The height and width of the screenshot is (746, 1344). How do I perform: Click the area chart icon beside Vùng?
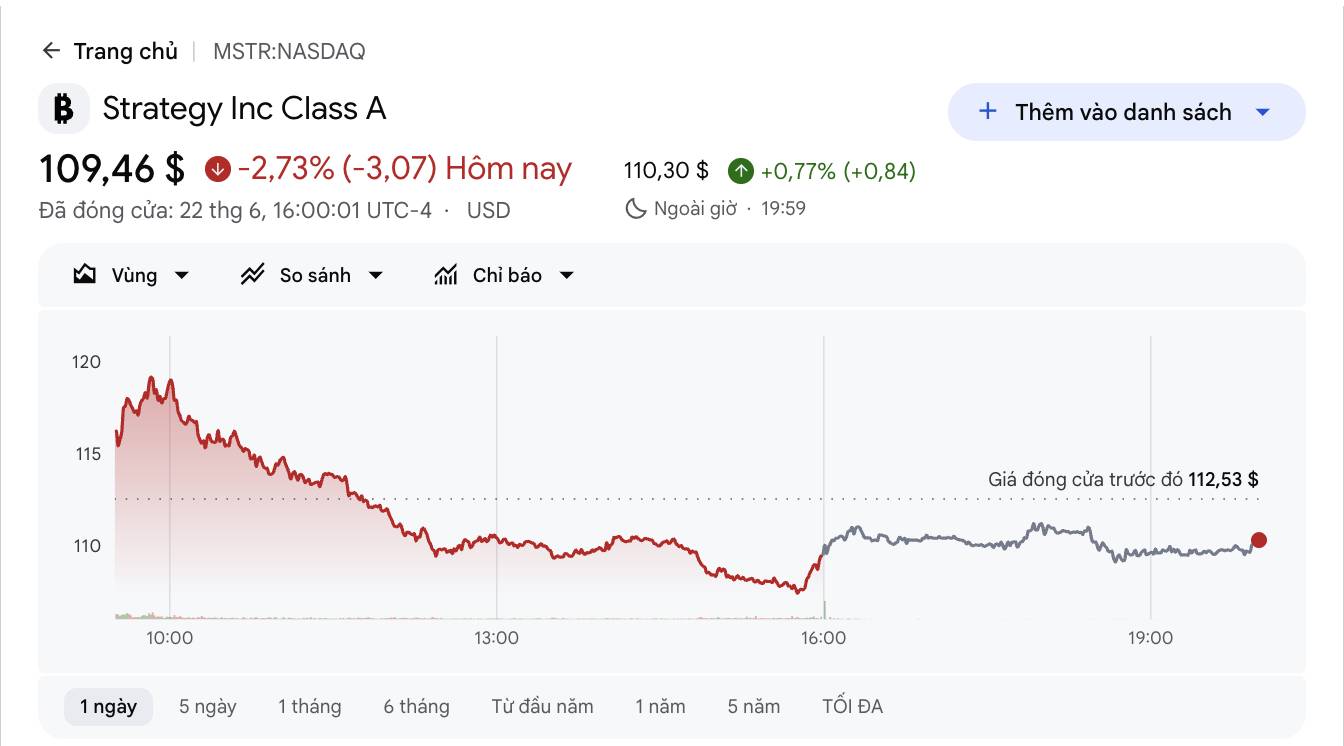85,274
